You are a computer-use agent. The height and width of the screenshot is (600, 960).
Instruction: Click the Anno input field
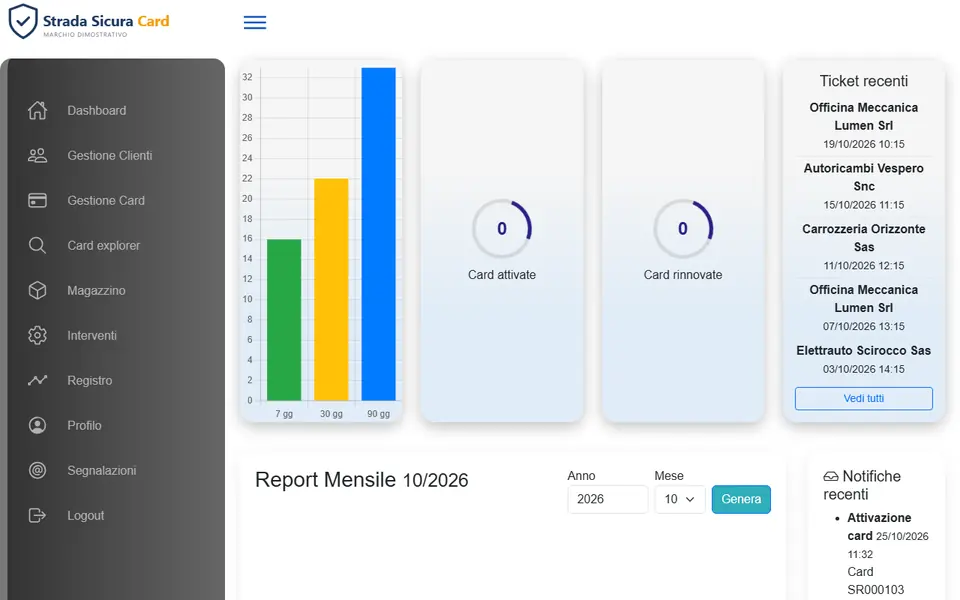coord(607,499)
